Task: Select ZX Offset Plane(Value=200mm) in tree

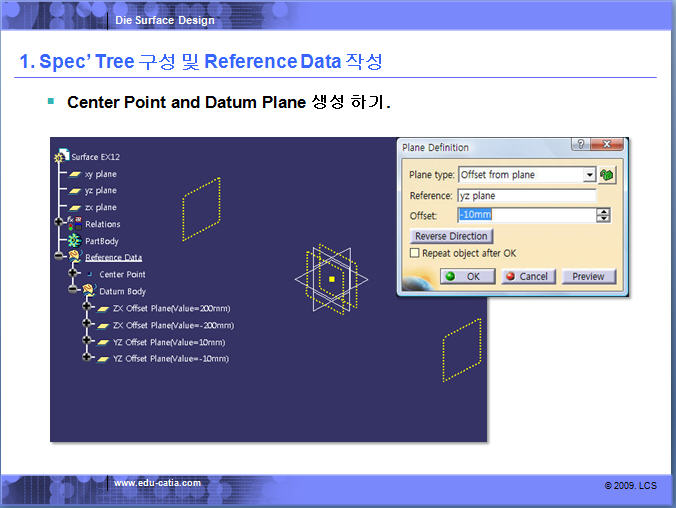Action: tap(172, 308)
